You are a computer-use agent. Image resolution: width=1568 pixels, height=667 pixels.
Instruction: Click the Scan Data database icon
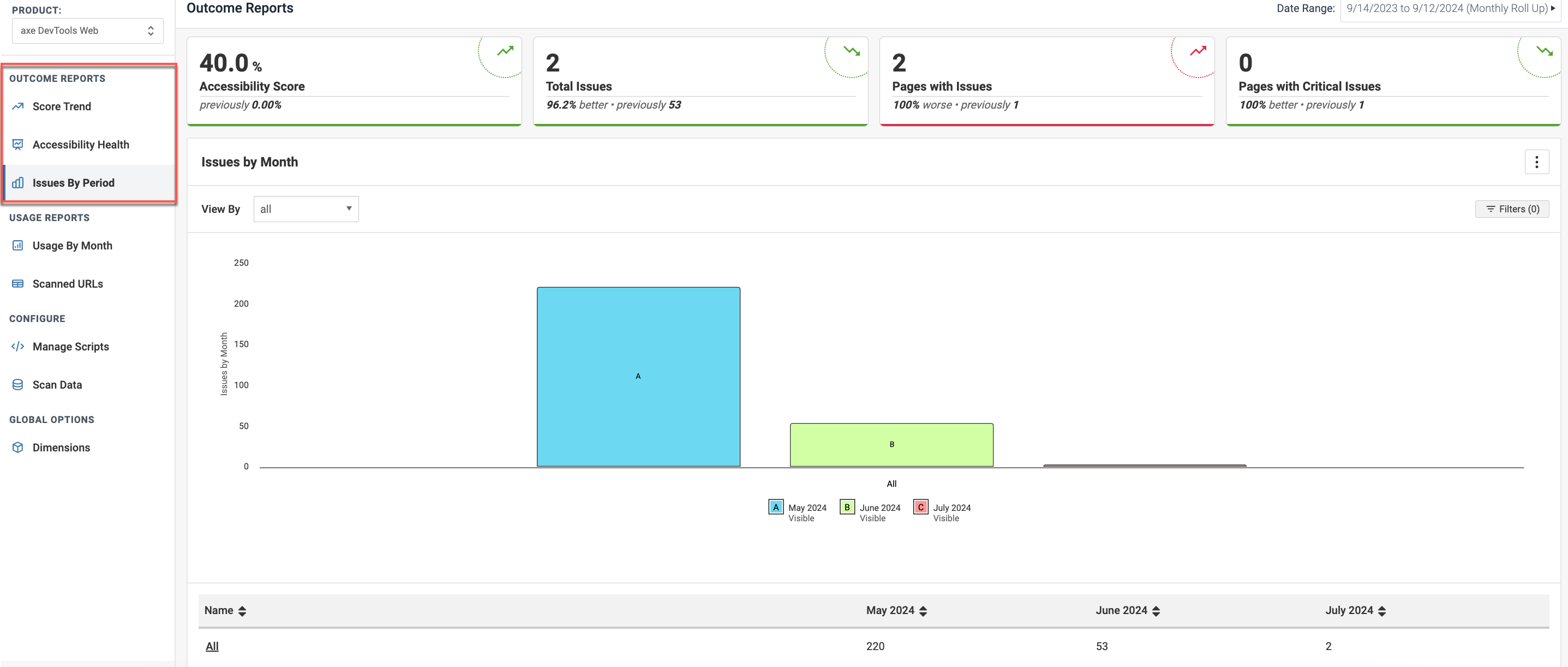(17, 385)
